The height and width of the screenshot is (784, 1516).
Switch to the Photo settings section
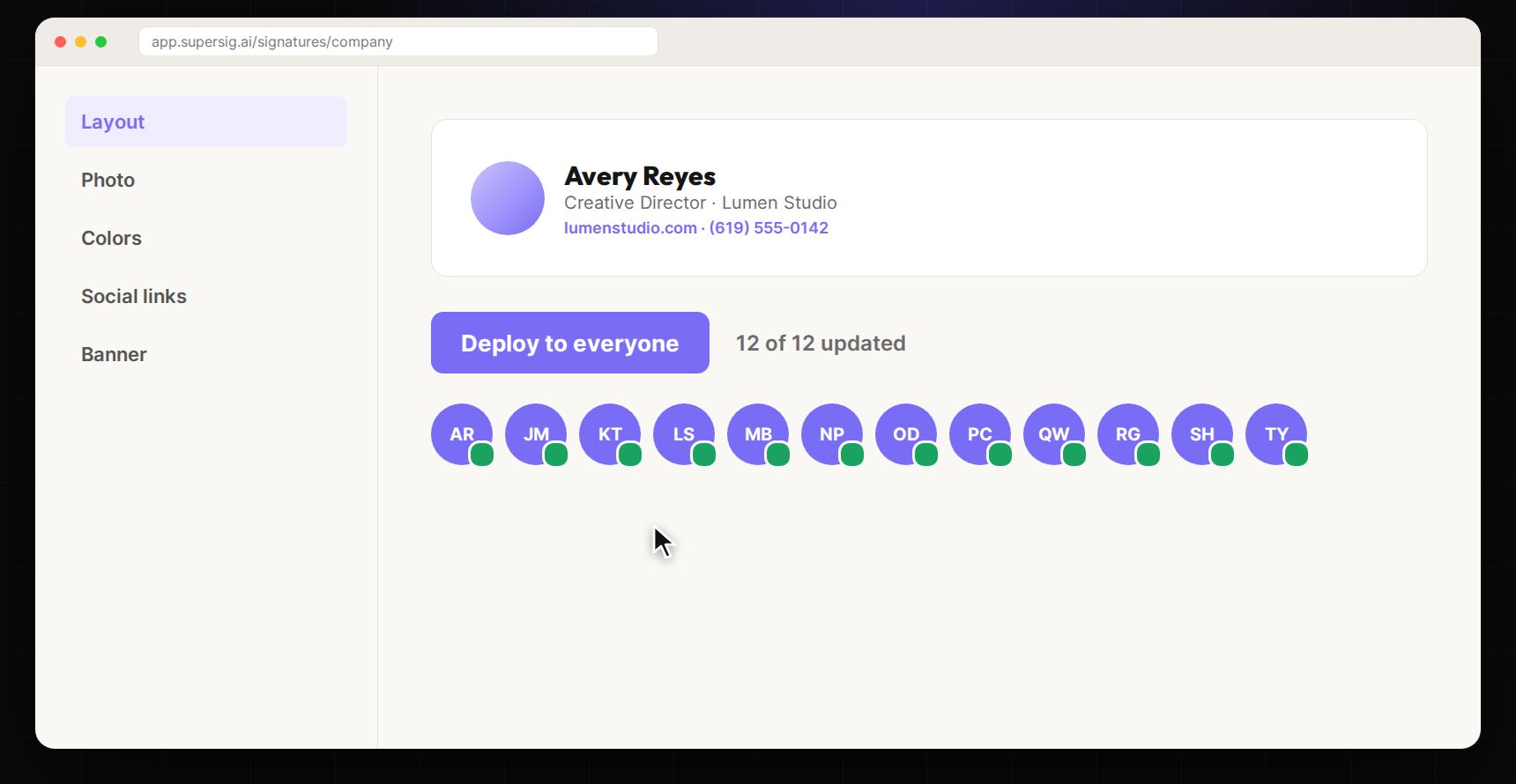click(206, 180)
